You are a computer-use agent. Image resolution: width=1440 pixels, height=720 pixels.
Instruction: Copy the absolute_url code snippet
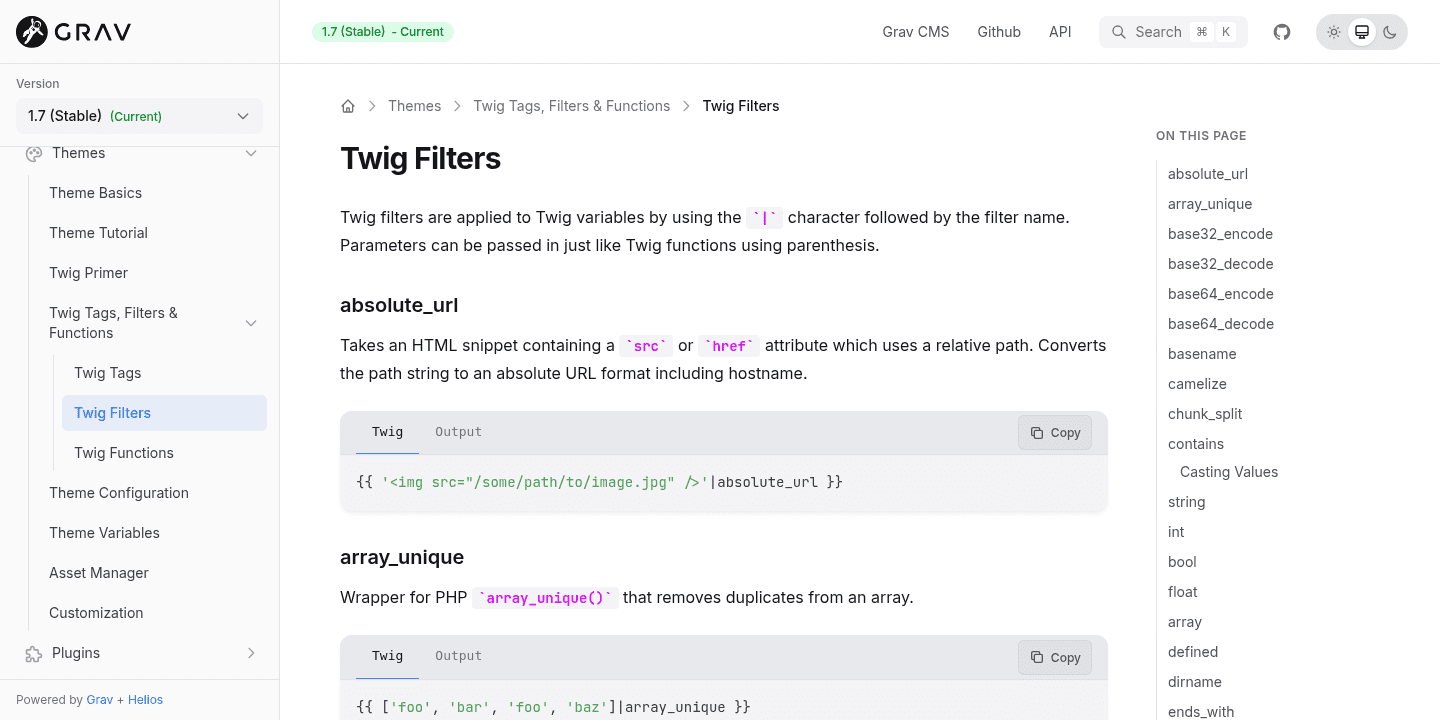pos(1055,433)
